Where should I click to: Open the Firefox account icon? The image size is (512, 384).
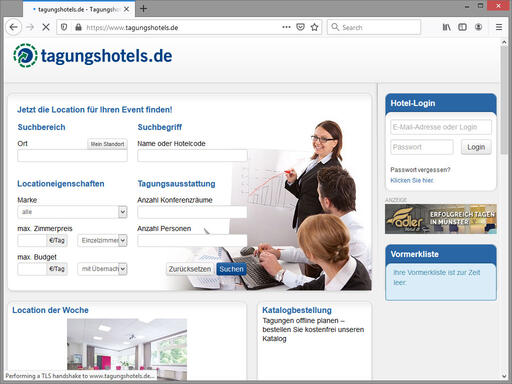[478, 27]
